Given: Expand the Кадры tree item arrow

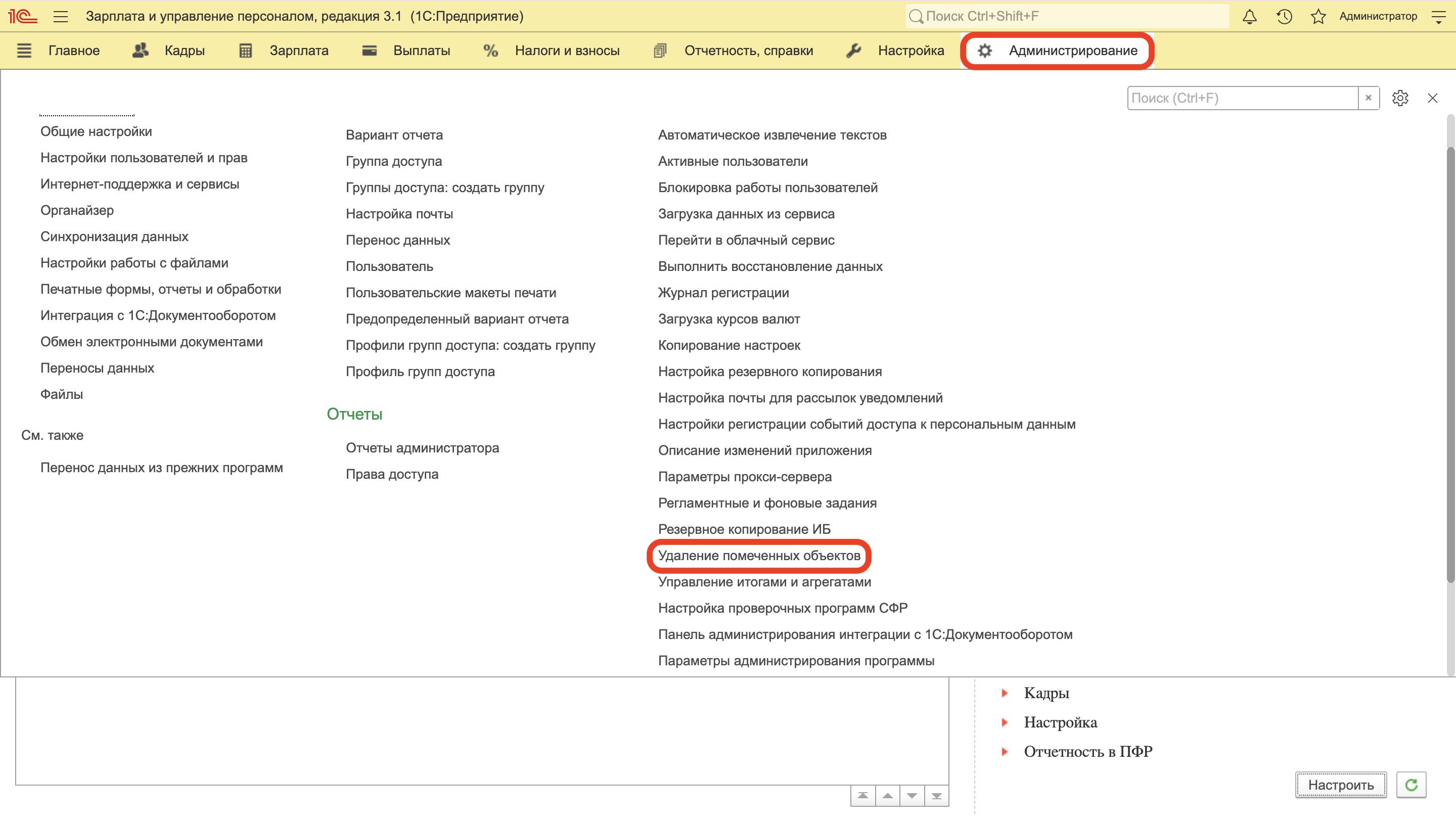Looking at the screenshot, I should point(1005,693).
